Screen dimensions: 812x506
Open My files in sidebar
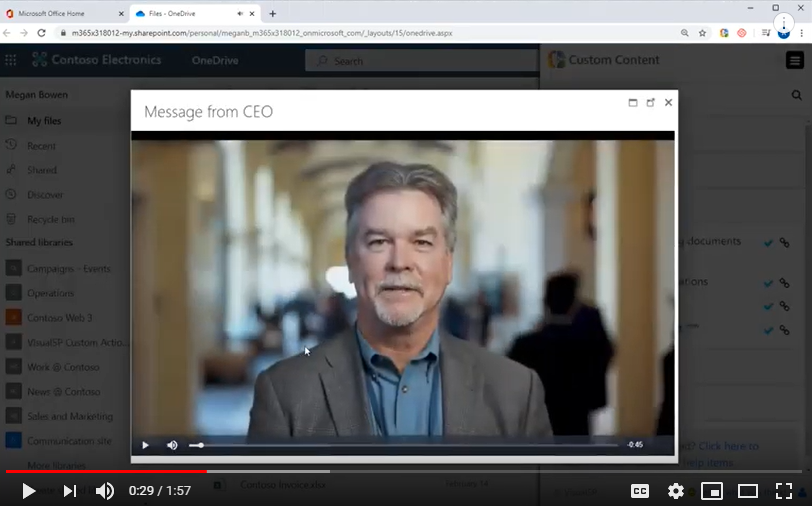[x=44, y=121]
